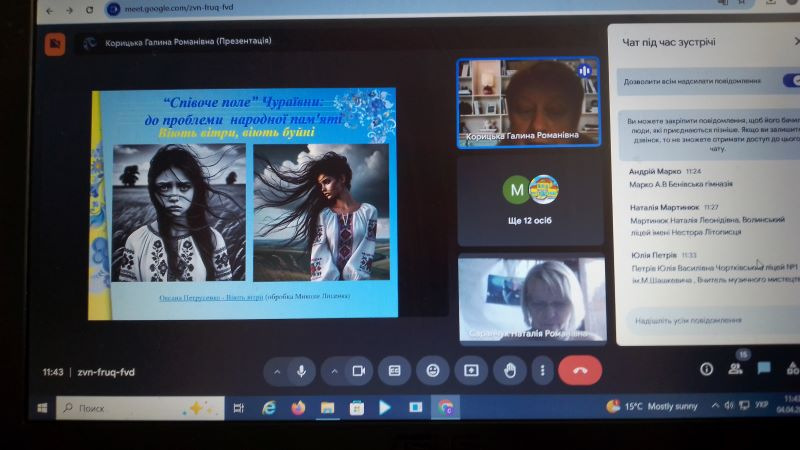Screen dimensions: 800x450
Task: Close the meeting chat panel
Action: tap(796, 41)
